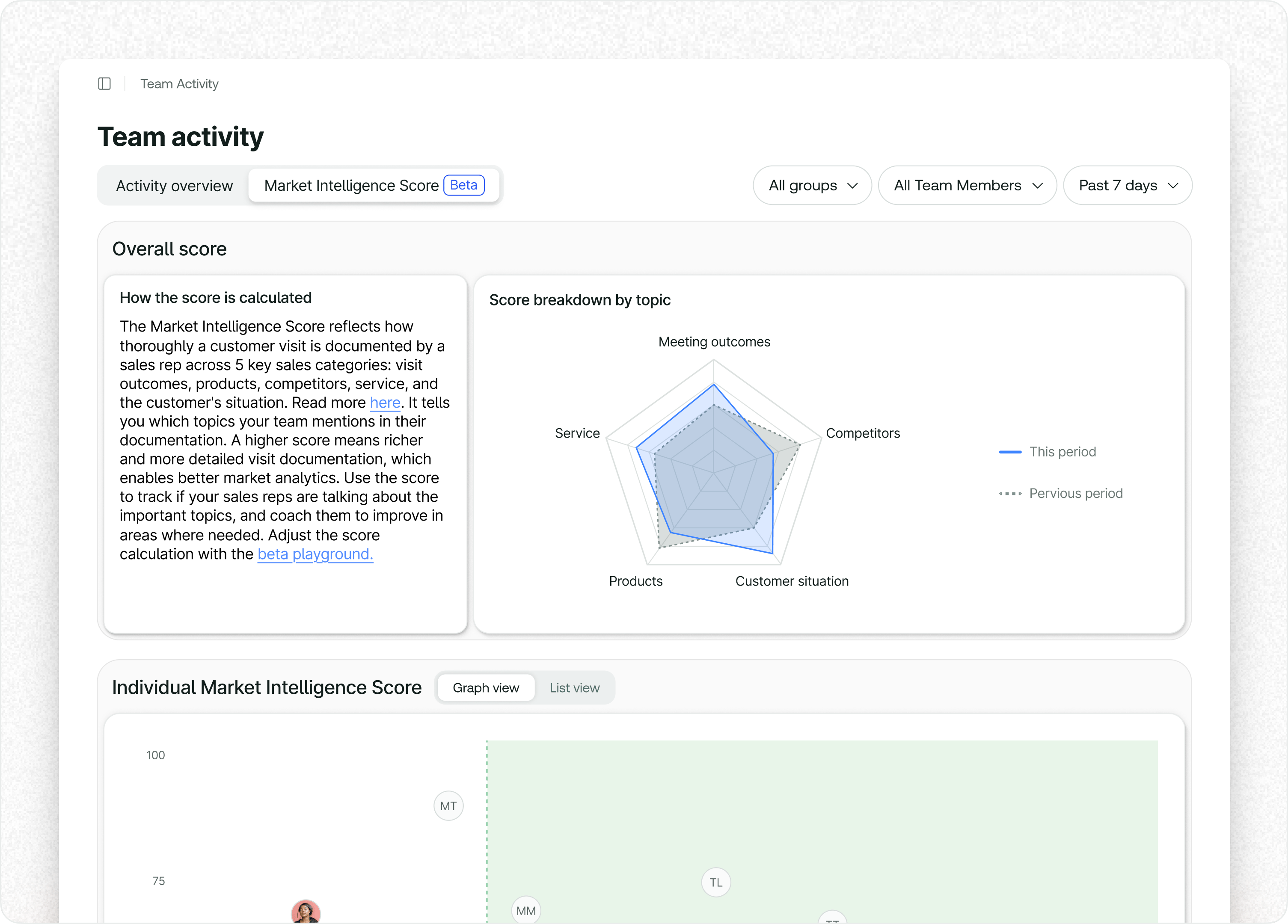Toggle the Pervious period dotted legend

(1060, 493)
